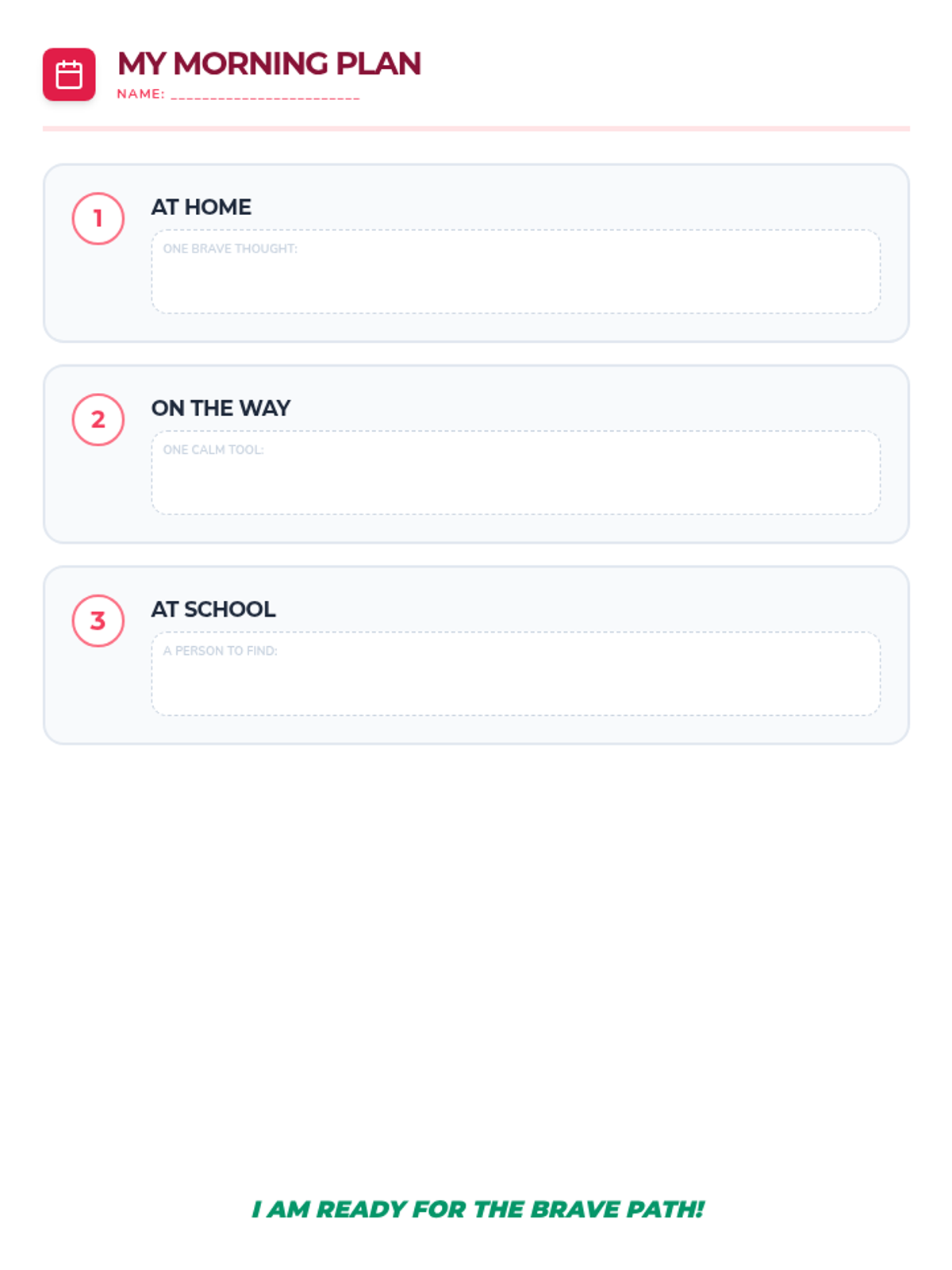Image resolution: width=952 pixels, height=1270 pixels.
Task: Click the A PERSON TO FIND: placeholder text
Action: coord(220,651)
